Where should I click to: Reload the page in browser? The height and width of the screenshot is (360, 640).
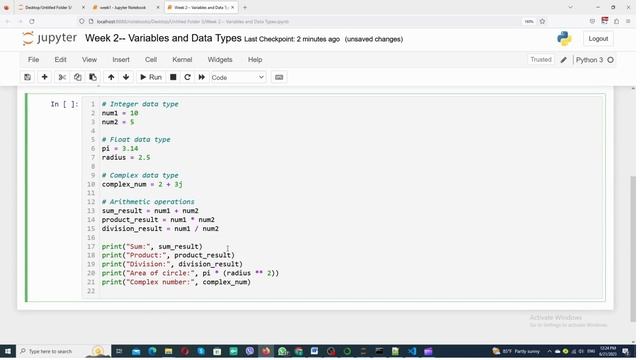32,21
